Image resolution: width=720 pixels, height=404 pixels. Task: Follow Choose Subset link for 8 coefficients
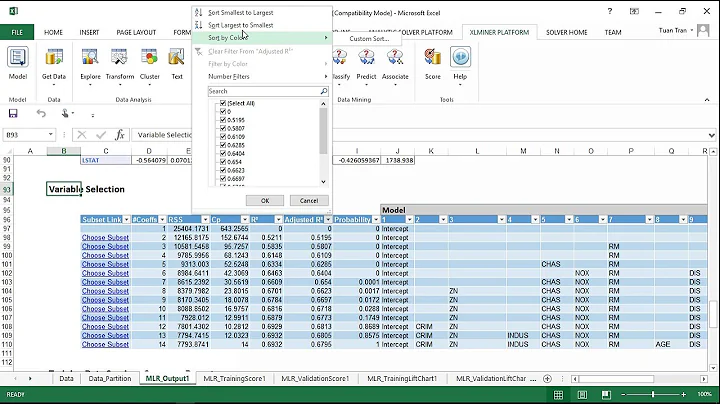tap(105, 291)
